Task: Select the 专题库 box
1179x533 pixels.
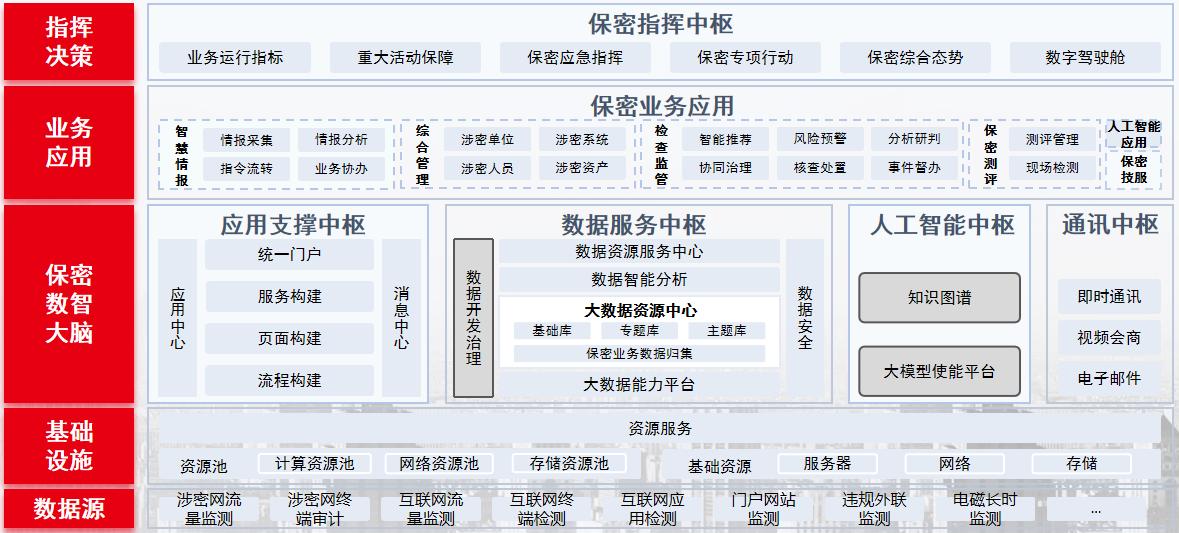Action: click(639, 331)
